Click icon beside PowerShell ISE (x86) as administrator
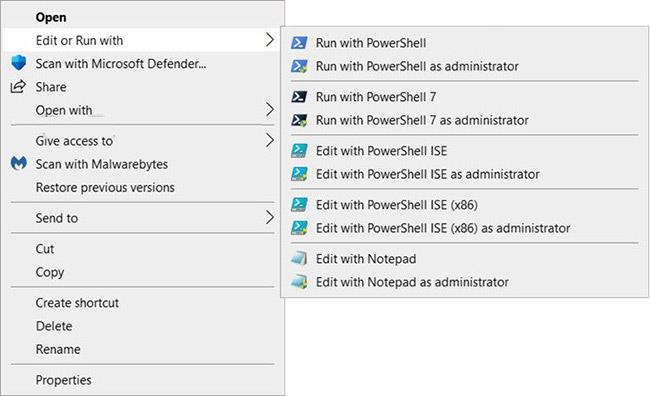Viewport: 650px width, 396px height. [x=299, y=228]
